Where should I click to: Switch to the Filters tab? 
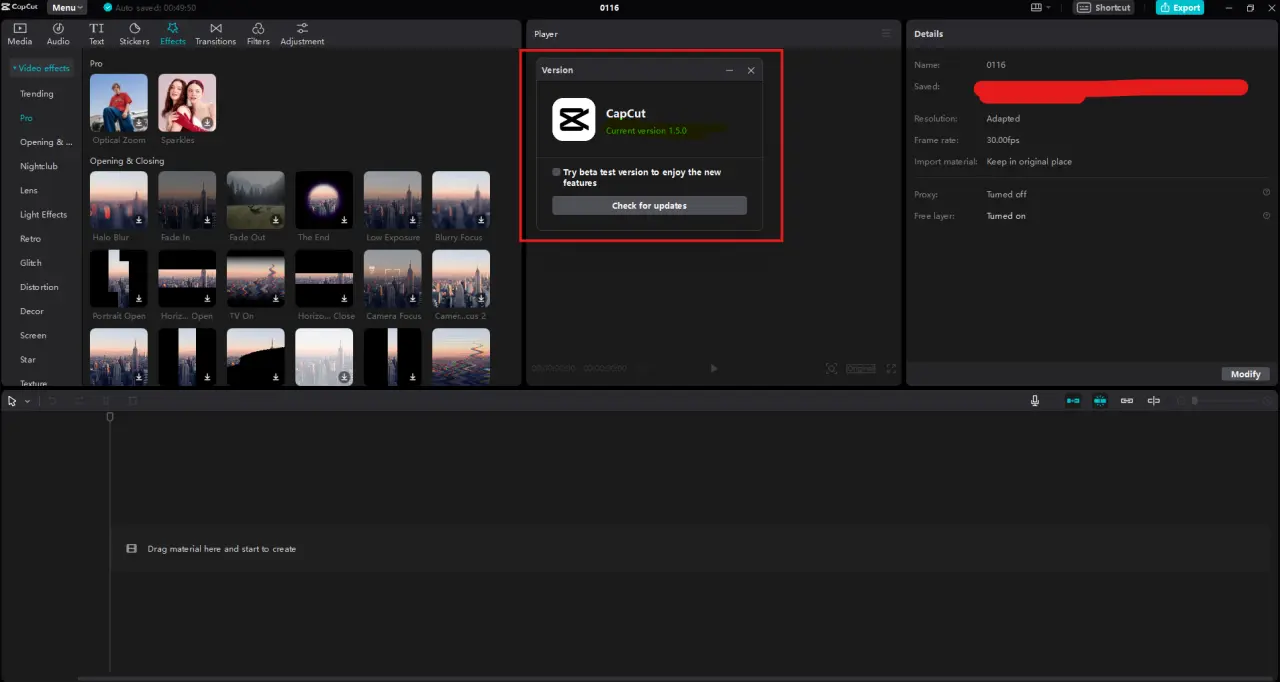coord(258,34)
